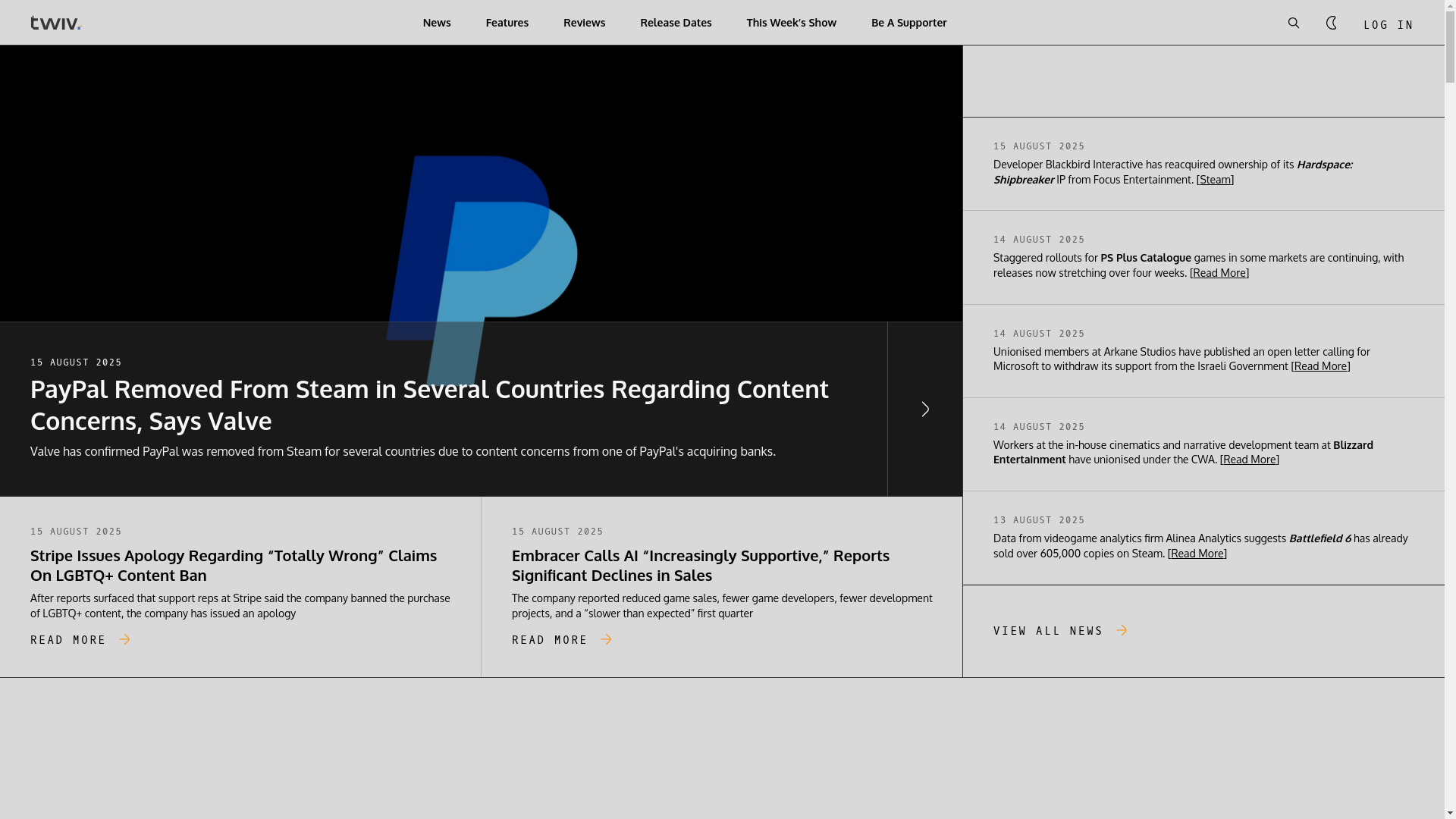Click the bold 'PS Plus Catalogue' text

[x=1146, y=258]
